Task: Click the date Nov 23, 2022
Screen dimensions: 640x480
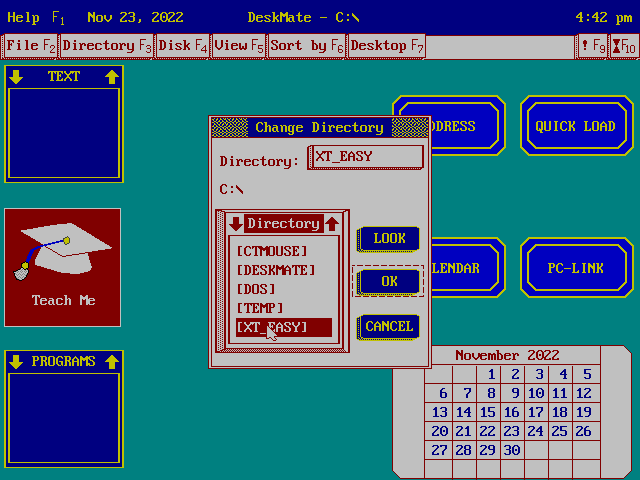Action: [136, 18]
